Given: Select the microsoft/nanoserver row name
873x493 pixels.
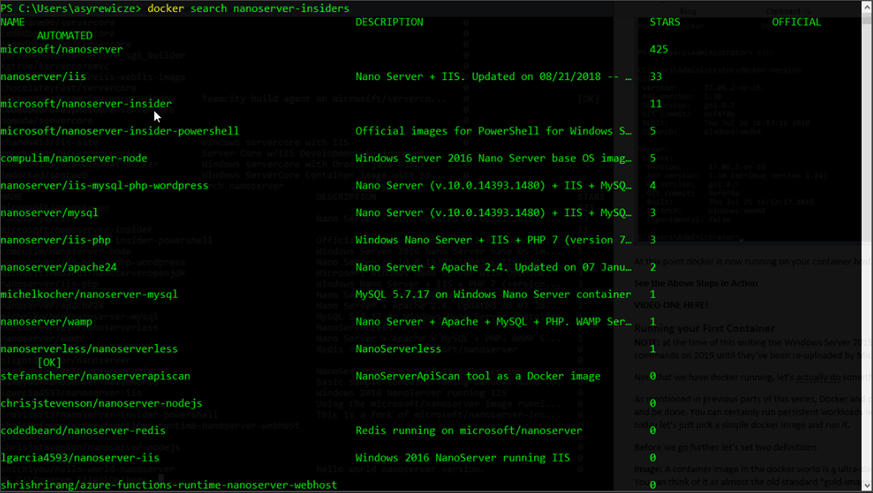Looking at the screenshot, I should point(62,50).
